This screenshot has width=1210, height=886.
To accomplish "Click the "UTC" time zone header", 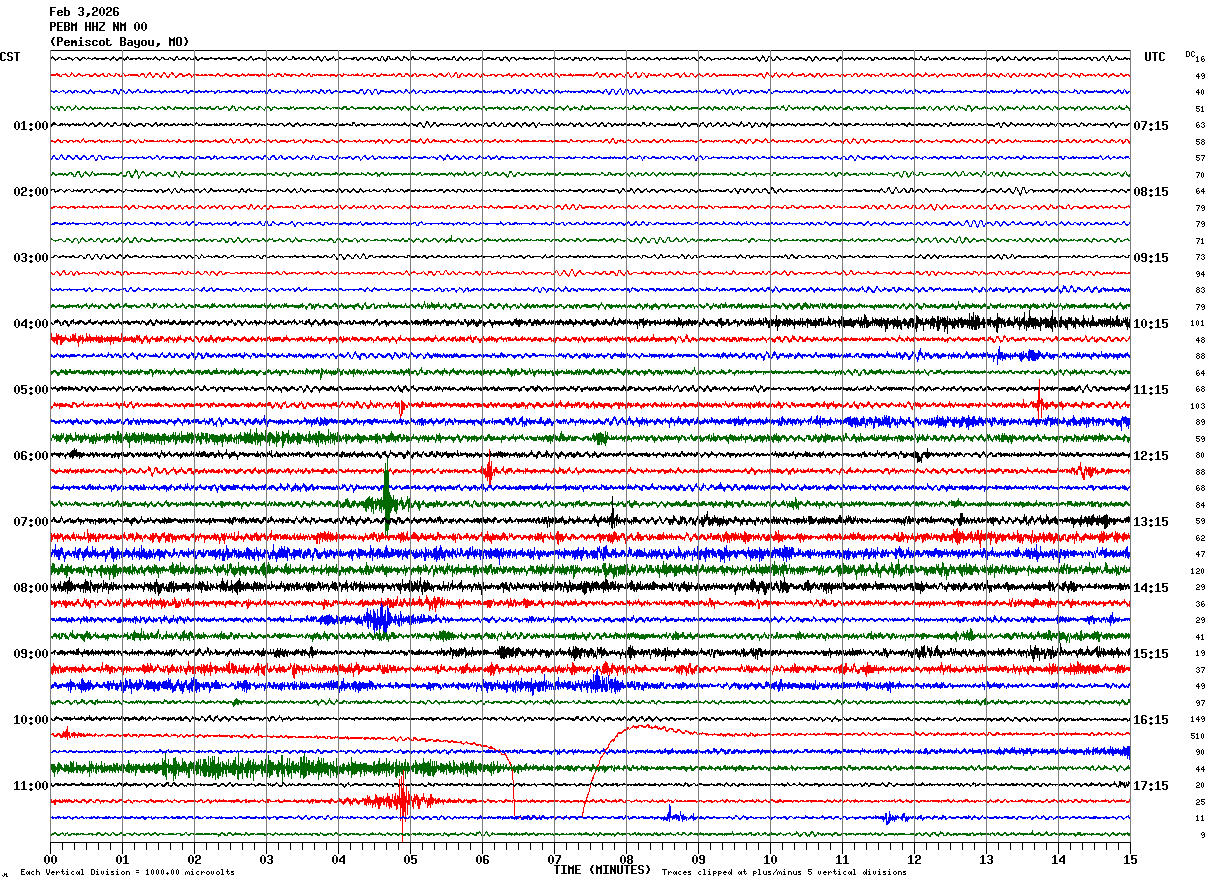I will pyautogui.click(x=1155, y=57).
